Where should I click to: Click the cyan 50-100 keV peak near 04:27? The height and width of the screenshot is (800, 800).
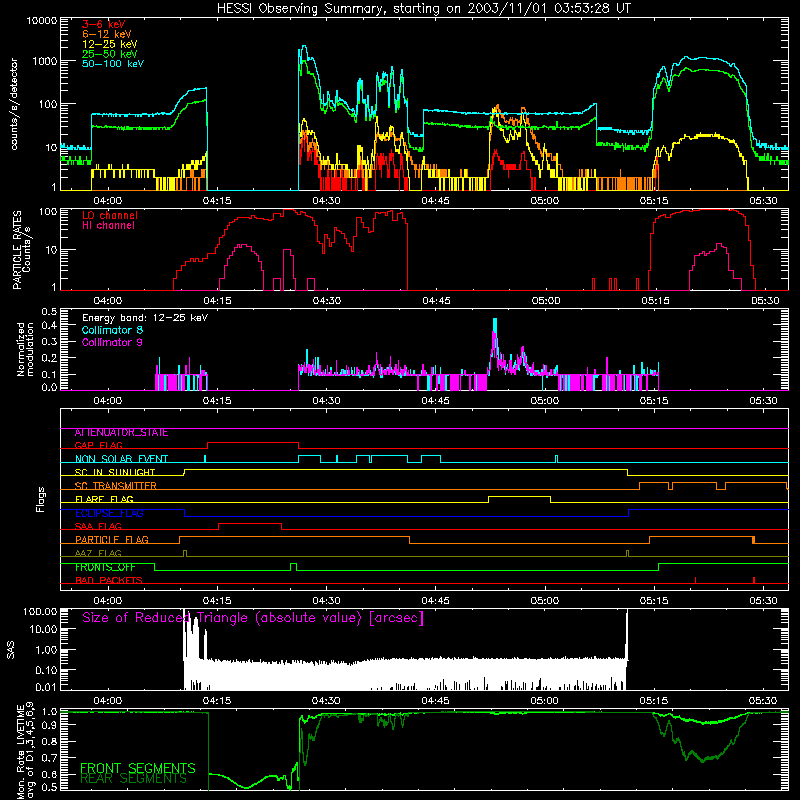coord(304,47)
